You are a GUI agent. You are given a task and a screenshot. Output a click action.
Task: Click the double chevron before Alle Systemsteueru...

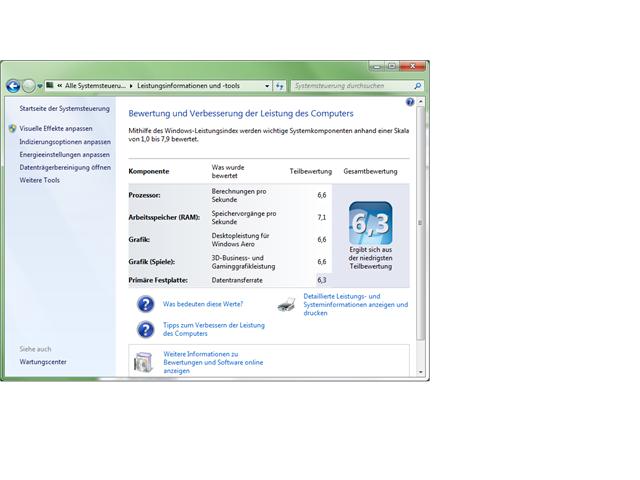tap(60, 86)
